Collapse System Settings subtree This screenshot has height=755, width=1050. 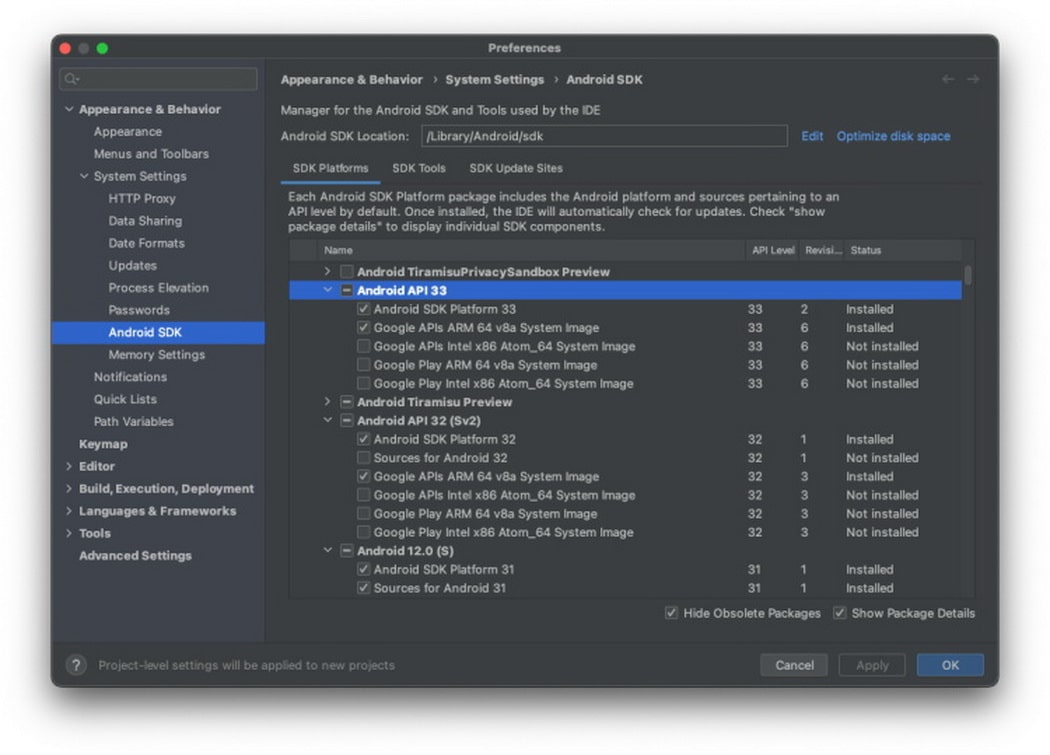pyautogui.click(x=84, y=176)
